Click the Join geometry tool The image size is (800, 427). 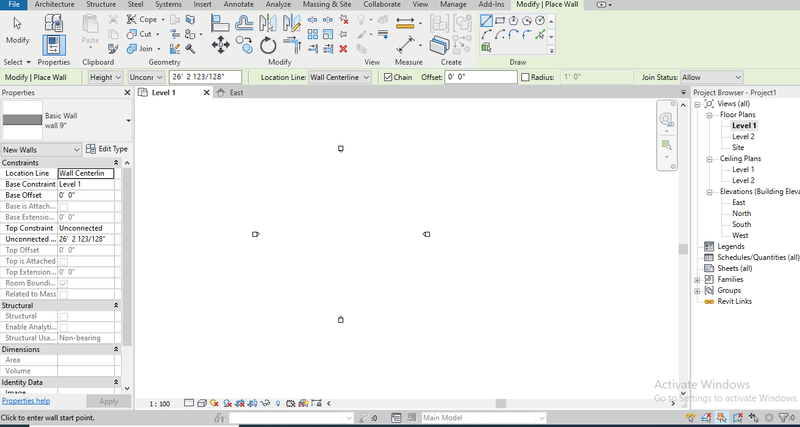coord(144,48)
